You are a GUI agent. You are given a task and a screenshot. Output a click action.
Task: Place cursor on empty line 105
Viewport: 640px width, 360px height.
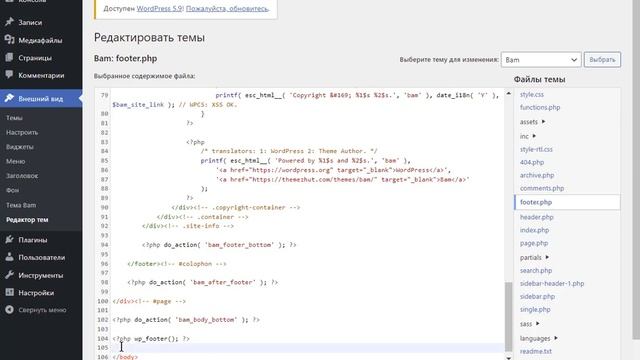click(x=308, y=348)
